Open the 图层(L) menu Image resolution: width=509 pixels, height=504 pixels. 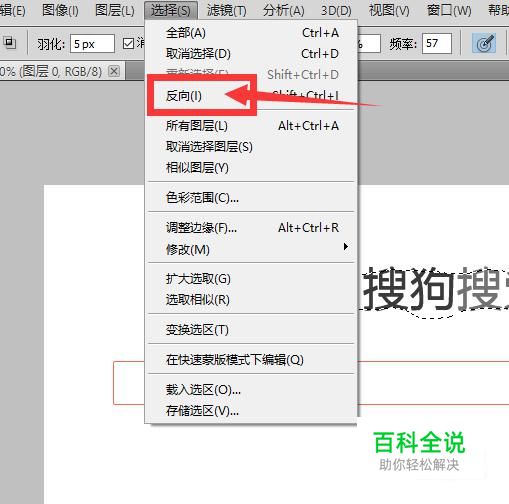(115, 10)
